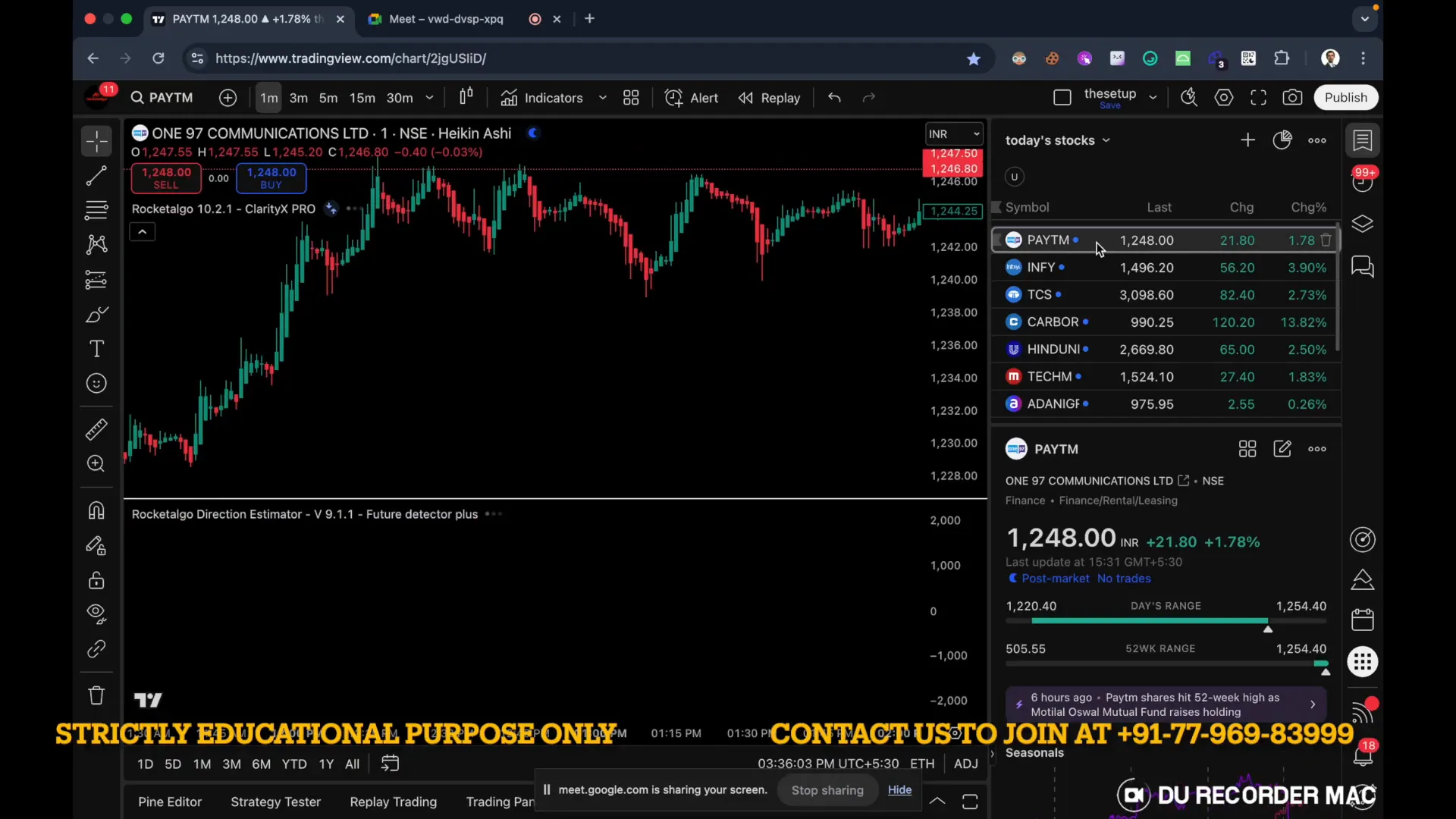Remove objects with trash icon
This screenshot has height=819, width=1456.
tap(96, 695)
